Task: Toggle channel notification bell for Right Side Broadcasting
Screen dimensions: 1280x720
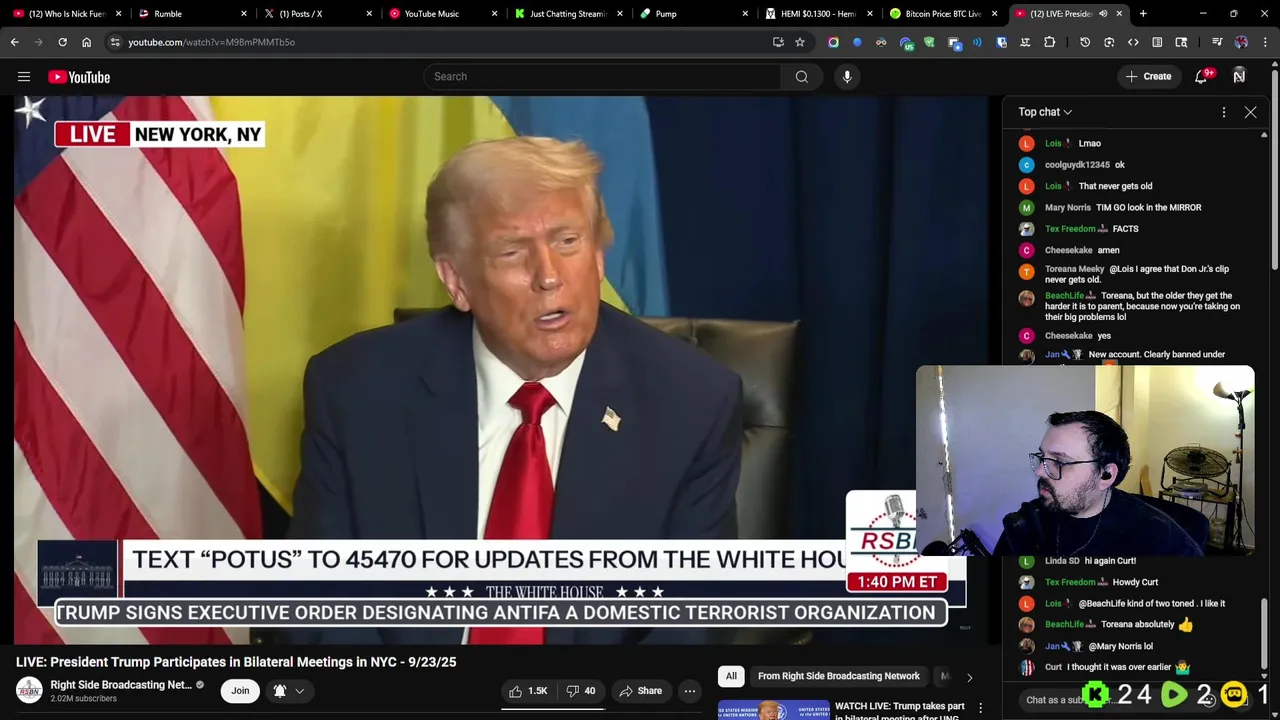Action: [x=280, y=691]
